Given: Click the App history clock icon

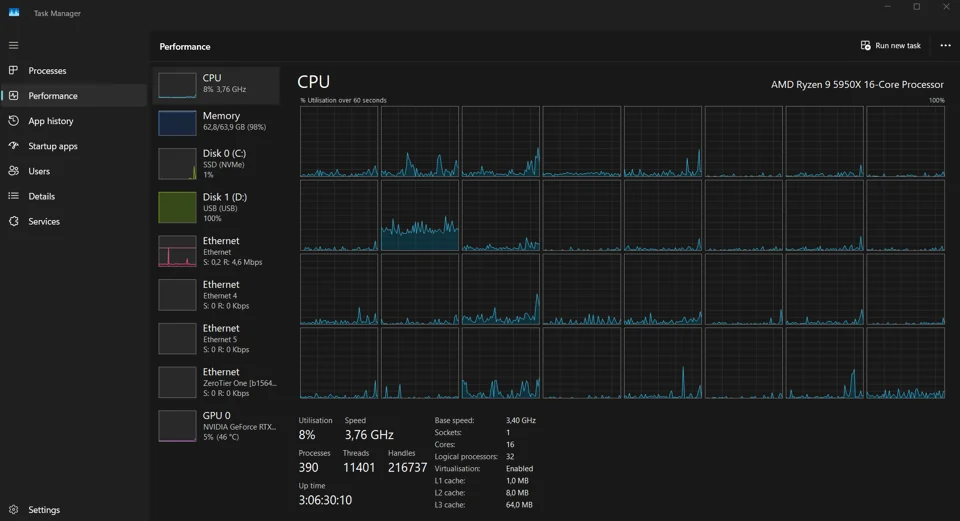Looking at the screenshot, I should pyautogui.click(x=13, y=121).
